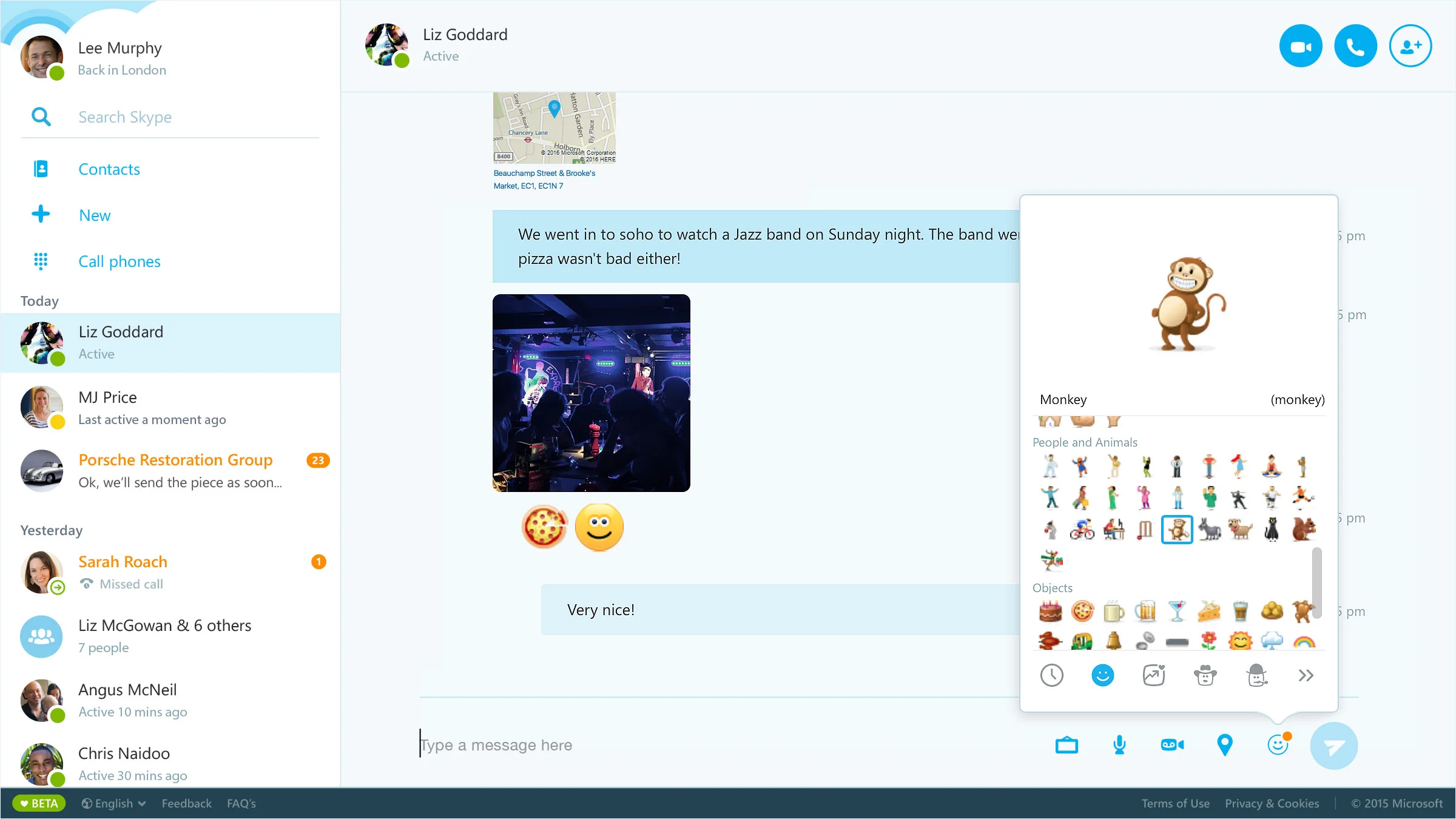Open Liz McGowan & 6 others group
The width and height of the screenshot is (1456, 819).
pos(170,636)
